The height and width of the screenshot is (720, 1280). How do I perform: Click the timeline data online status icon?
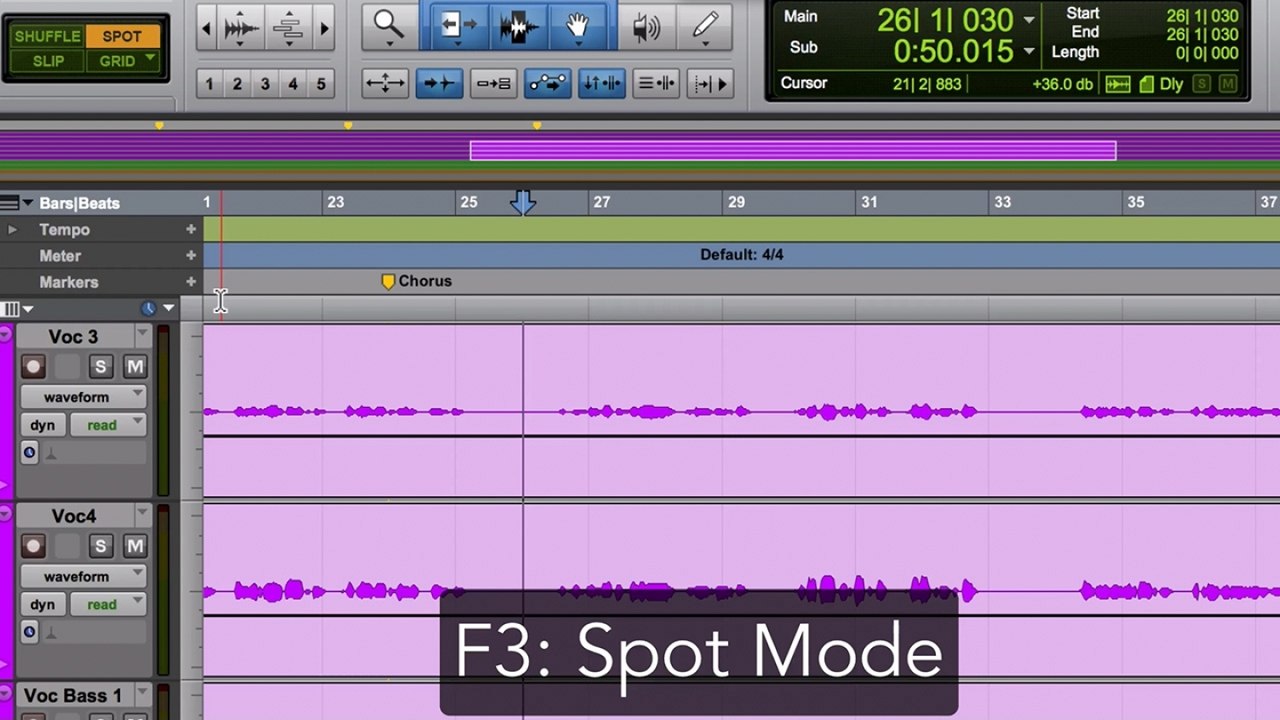(x=1118, y=85)
